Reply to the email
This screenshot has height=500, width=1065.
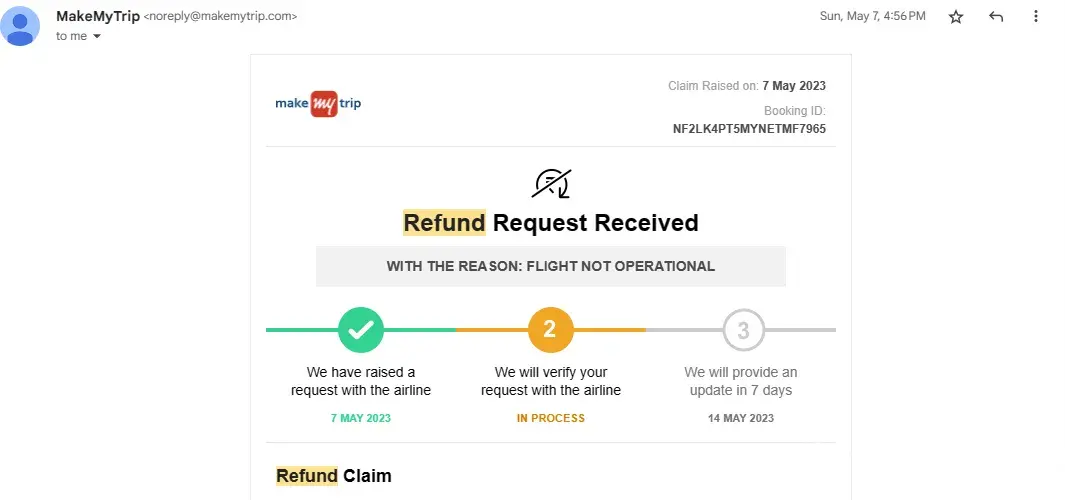click(996, 17)
